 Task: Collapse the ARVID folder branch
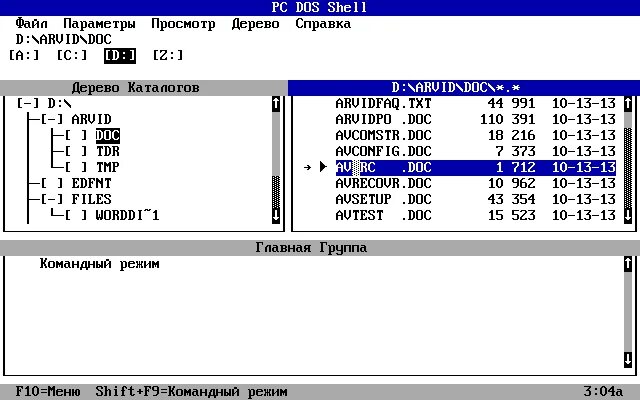point(52,119)
